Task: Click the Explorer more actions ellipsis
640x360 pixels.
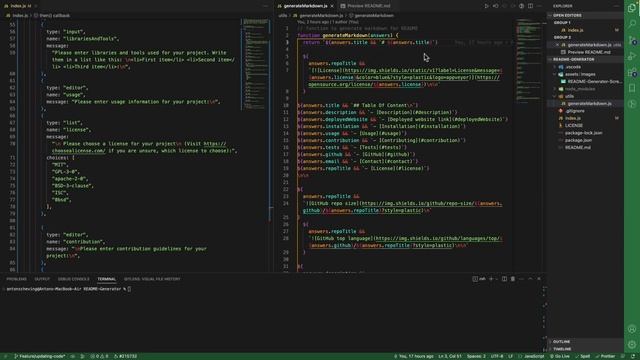Action: click(616, 6)
